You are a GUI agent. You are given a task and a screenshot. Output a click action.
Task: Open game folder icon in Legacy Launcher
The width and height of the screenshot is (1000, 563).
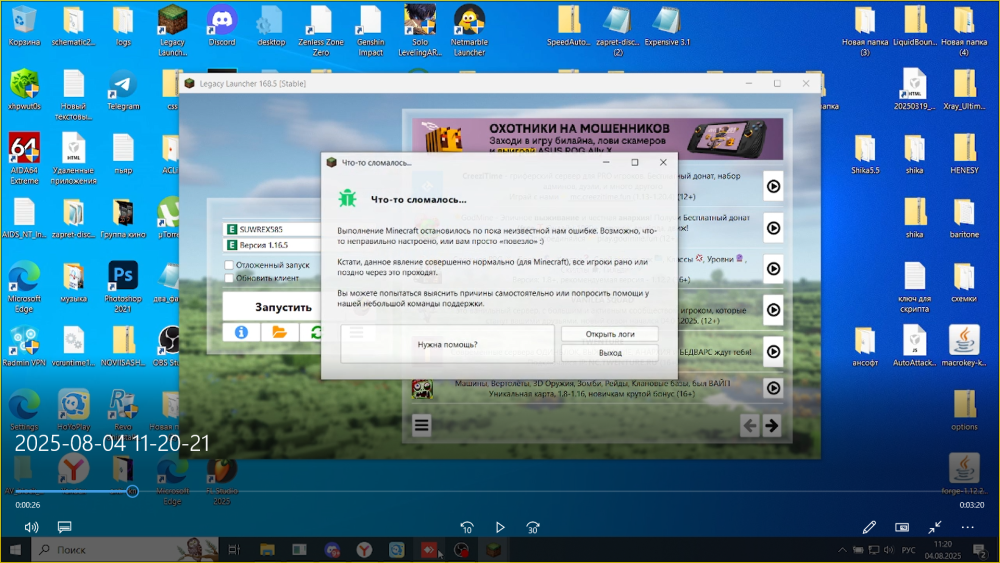coord(279,332)
